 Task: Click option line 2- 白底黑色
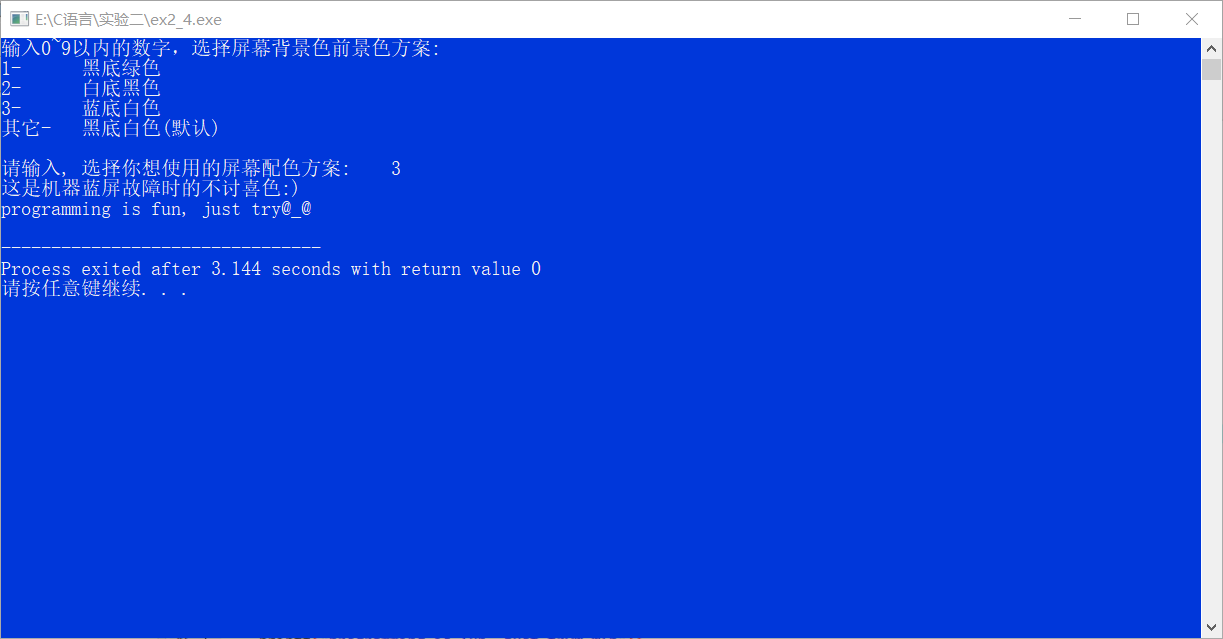[81, 88]
